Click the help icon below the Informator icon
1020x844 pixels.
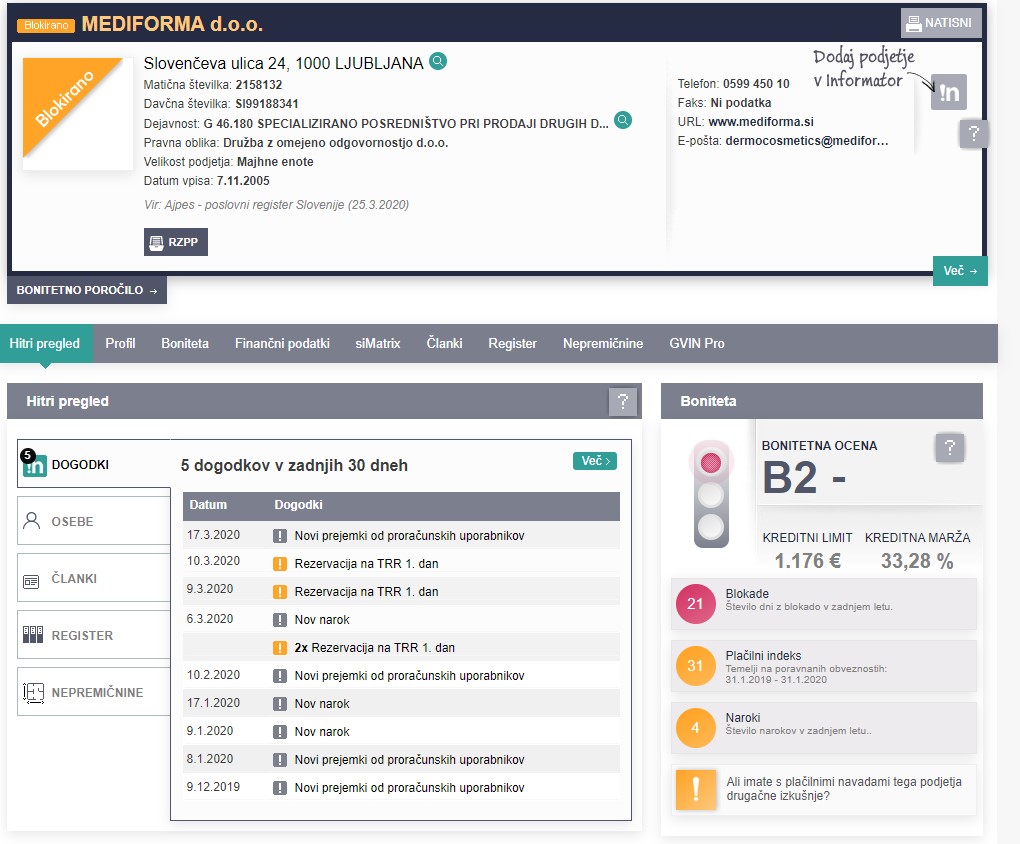click(x=973, y=134)
